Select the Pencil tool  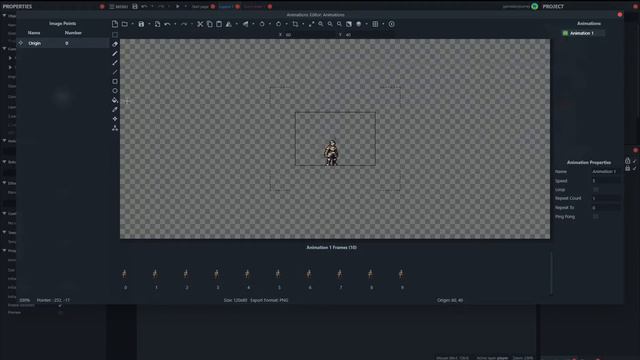(x=115, y=53)
